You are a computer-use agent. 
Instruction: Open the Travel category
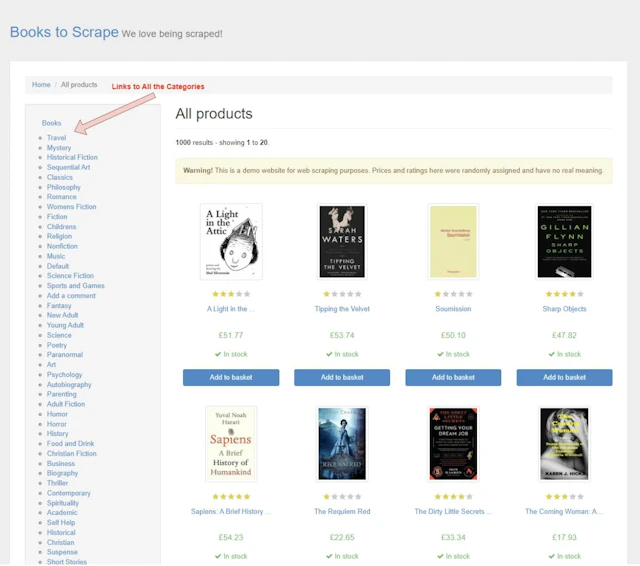pyautogui.click(x=56, y=138)
